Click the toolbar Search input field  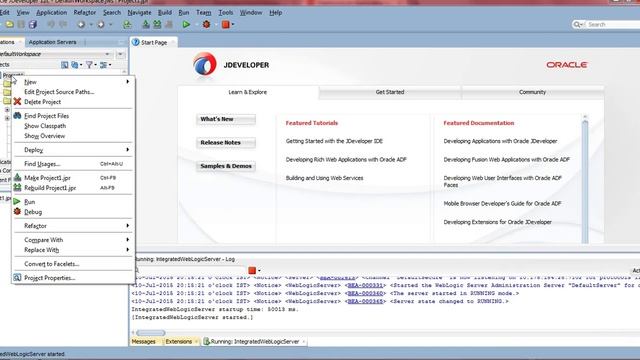tap(612, 24)
